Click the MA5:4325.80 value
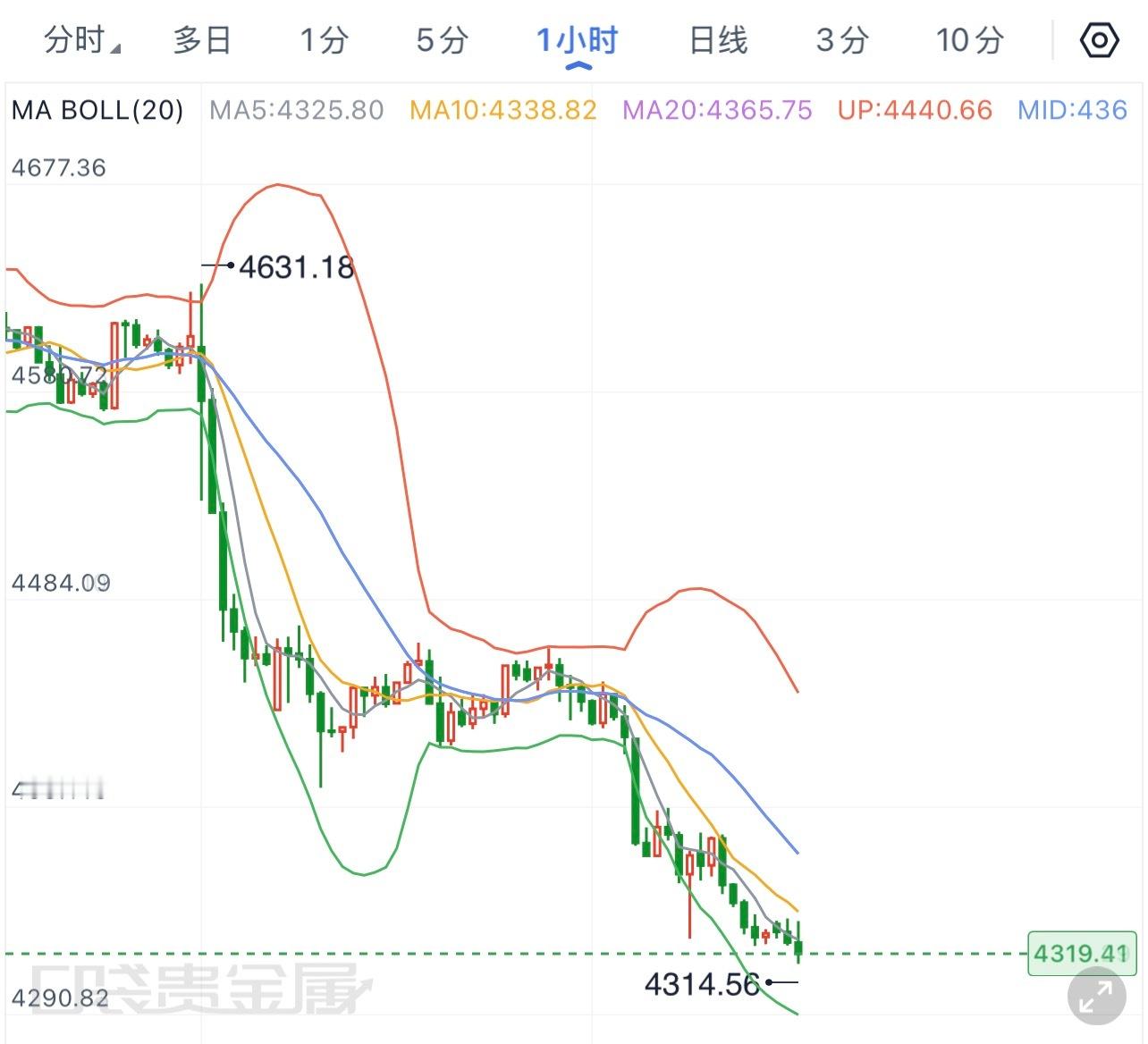 (297, 110)
